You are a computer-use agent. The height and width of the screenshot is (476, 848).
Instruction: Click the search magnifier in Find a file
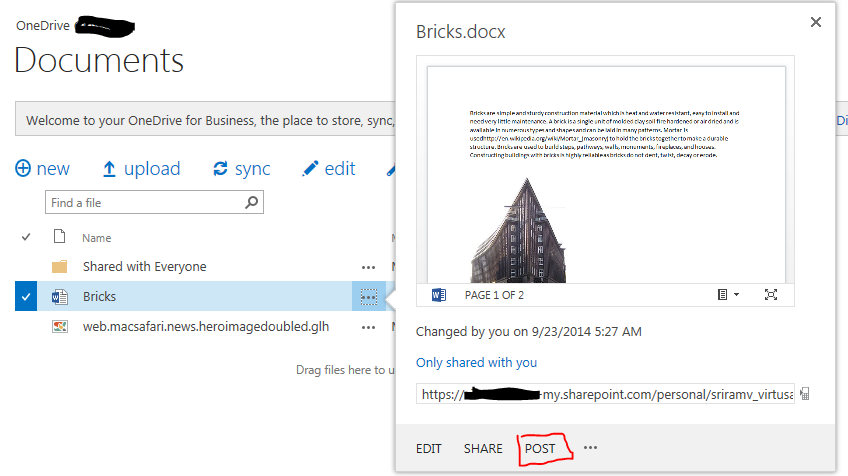tap(251, 202)
